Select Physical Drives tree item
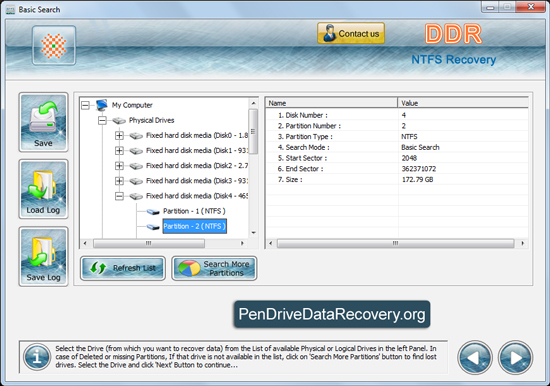 pyautogui.click(x=152, y=120)
